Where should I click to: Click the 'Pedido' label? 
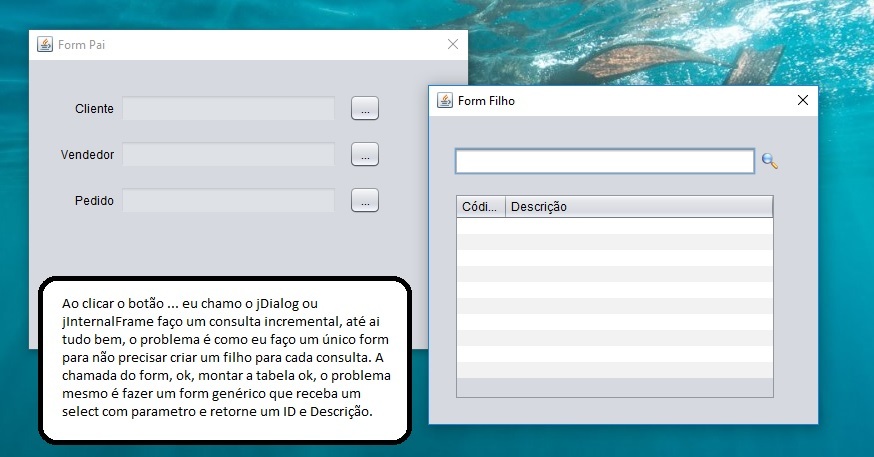pos(94,201)
